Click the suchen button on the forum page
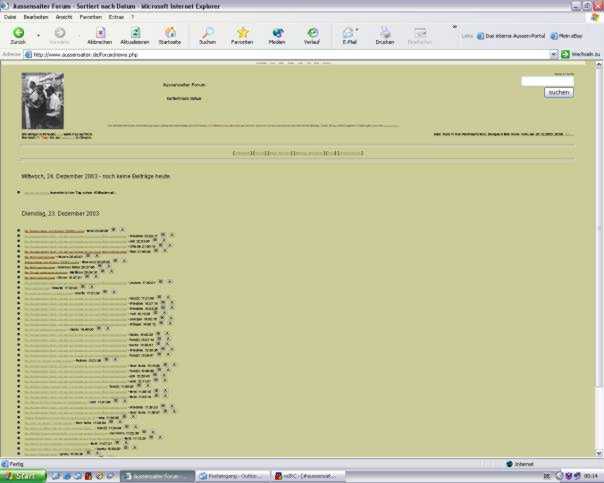 (558, 92)
